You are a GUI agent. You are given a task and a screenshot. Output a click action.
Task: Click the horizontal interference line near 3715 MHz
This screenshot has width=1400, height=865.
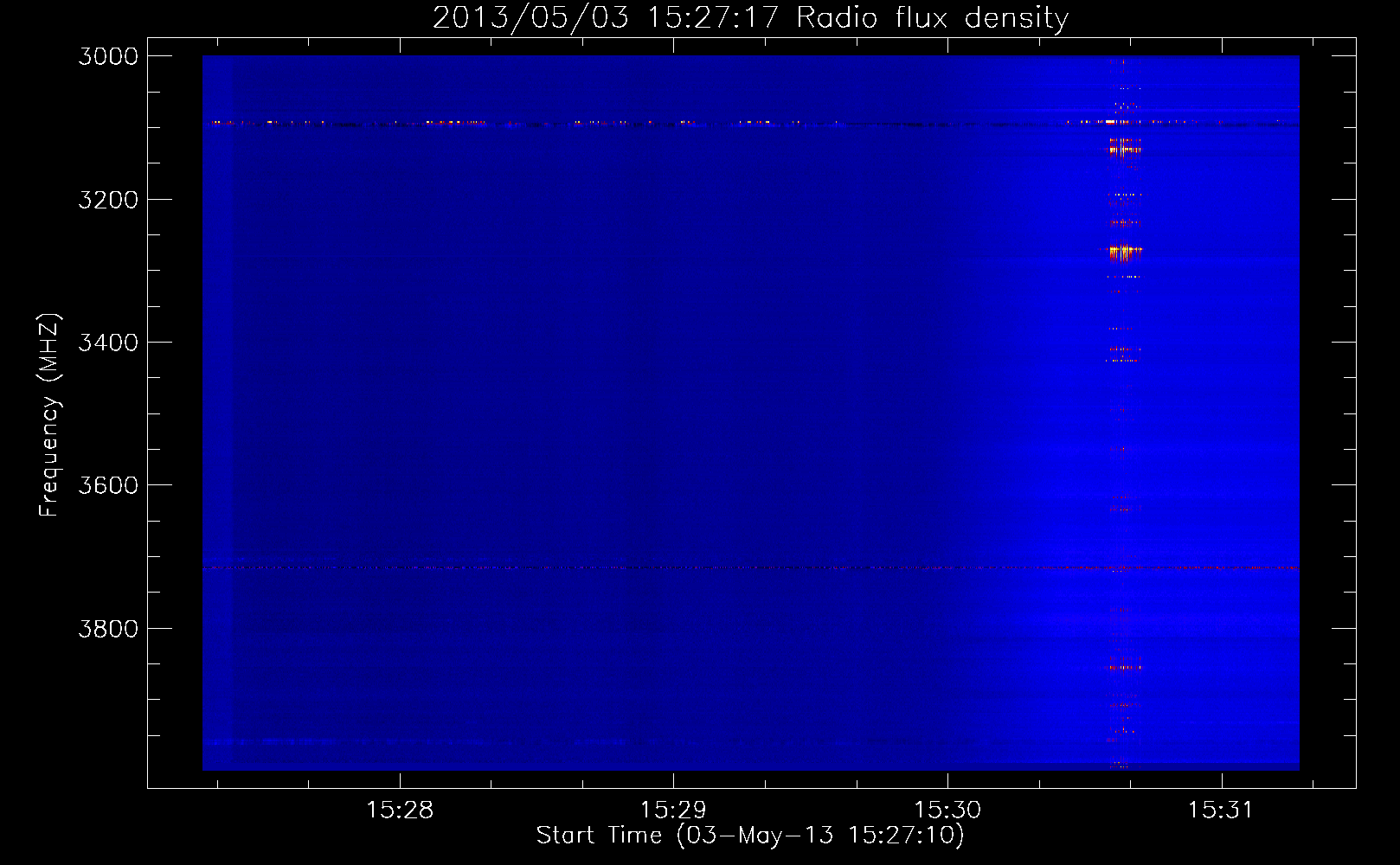(750, 568)
